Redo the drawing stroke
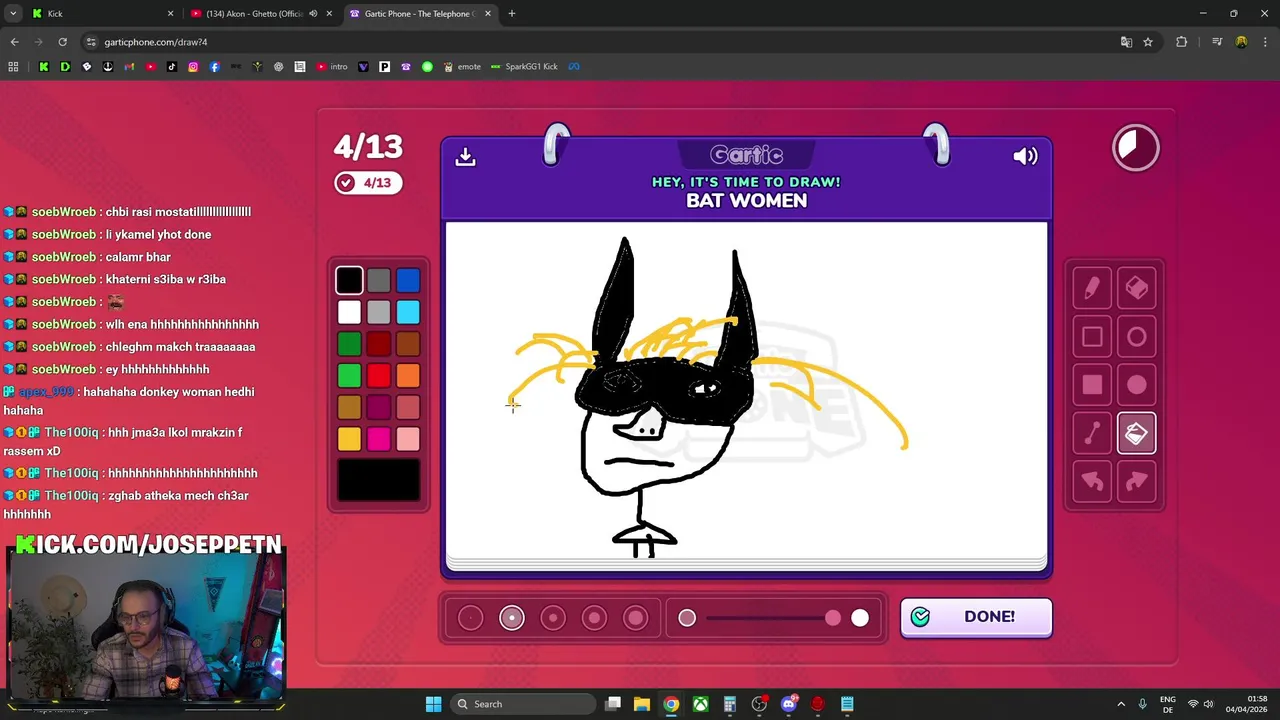1280x720 pixels. click(x=1137, y=482)
